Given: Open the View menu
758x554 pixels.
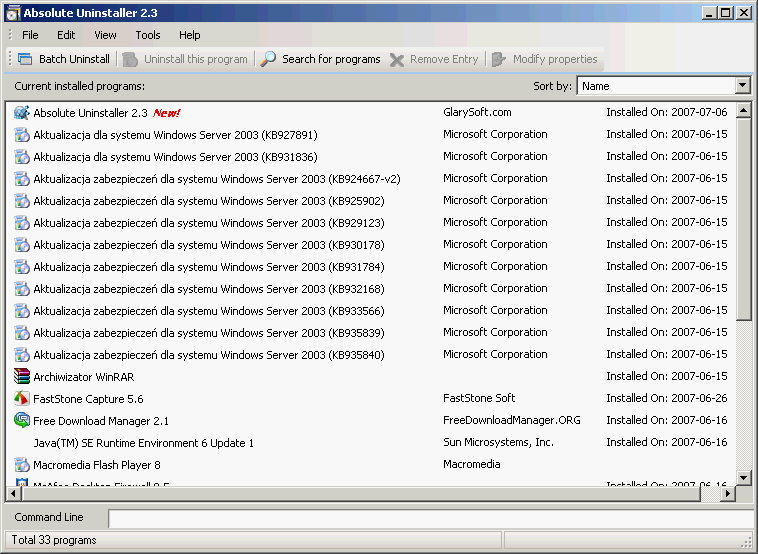Looking at the screenshot, I should pyautogui.click(x=105, y=35).
